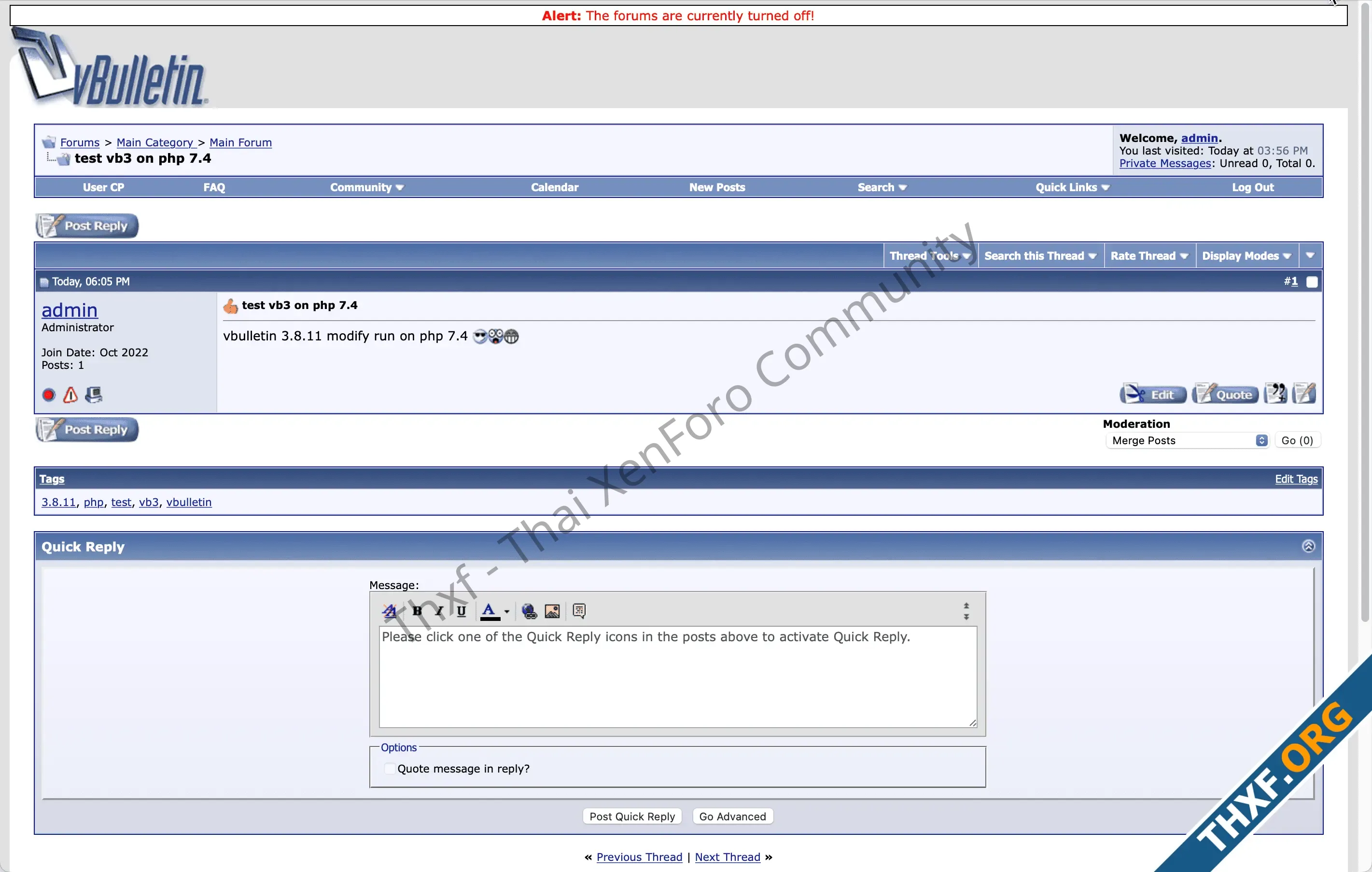Viewport: 1372px width, 872px height.
Task: Open the Thread Tools dropdown
Action: pos(930,256)
